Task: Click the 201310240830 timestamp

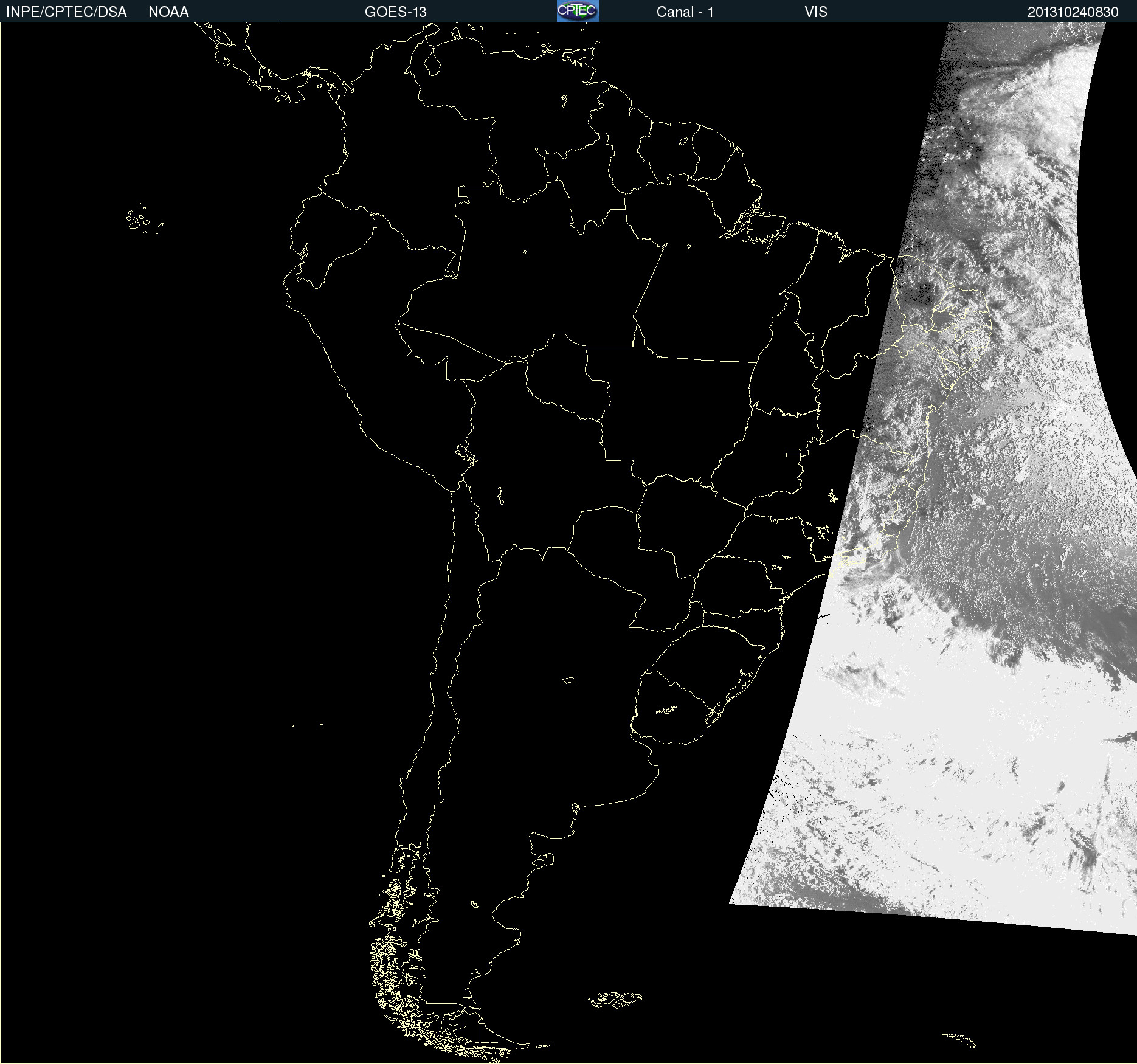Action: tap(1073, 12)
